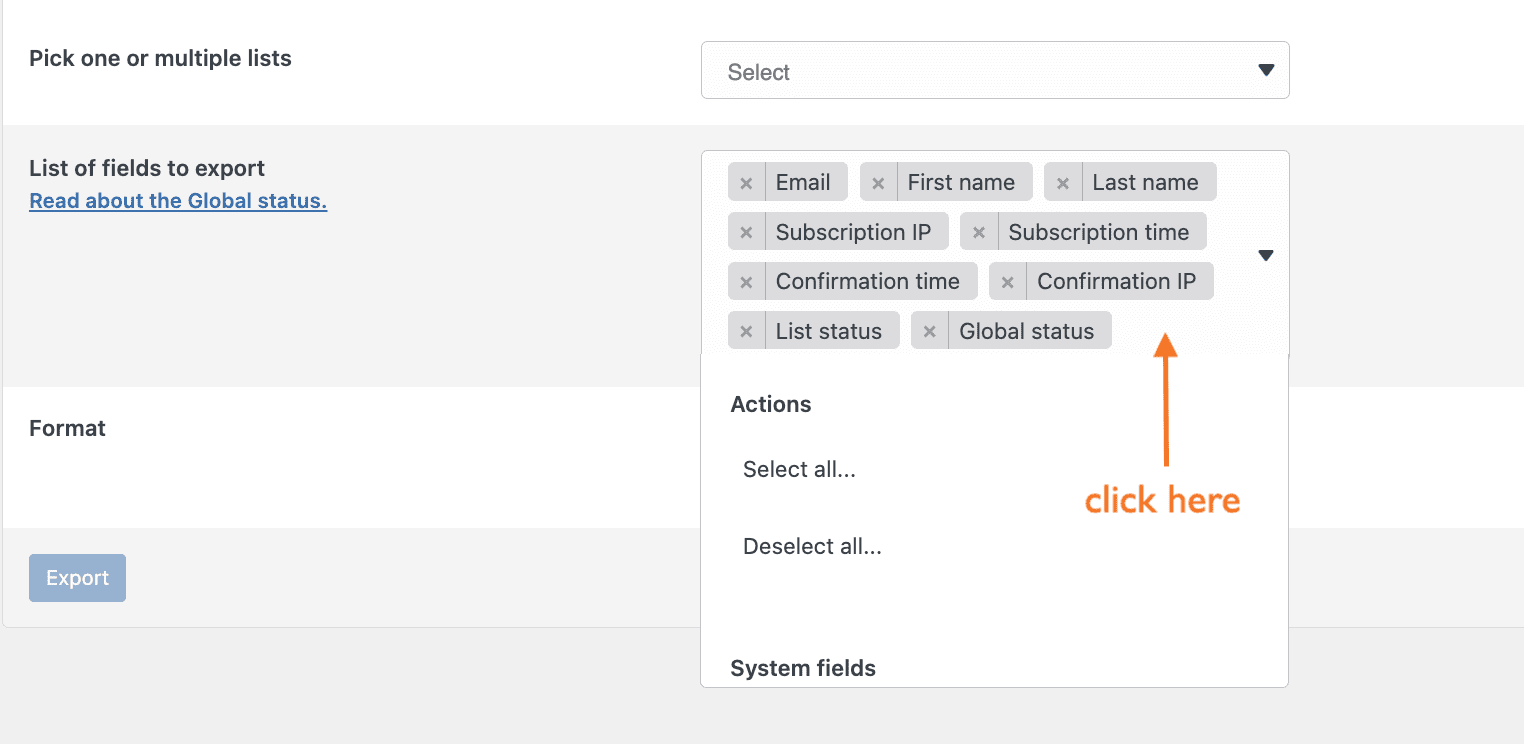Remove the List status tag
This screenshot has height=744, width=1524.
pos(746,332)
